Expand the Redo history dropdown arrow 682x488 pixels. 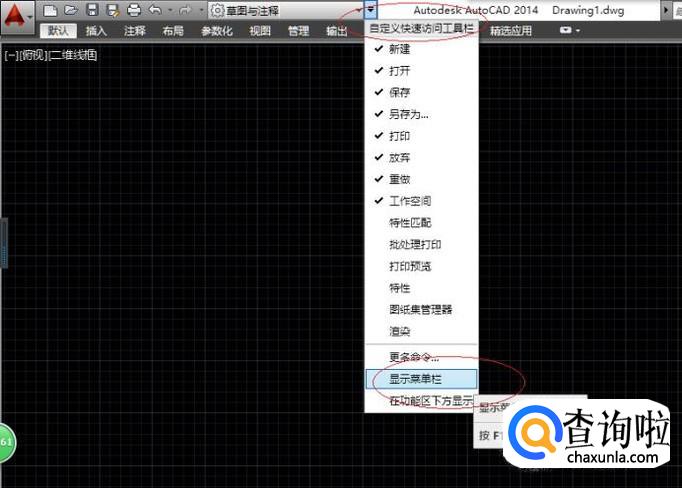tap(201, 10)
